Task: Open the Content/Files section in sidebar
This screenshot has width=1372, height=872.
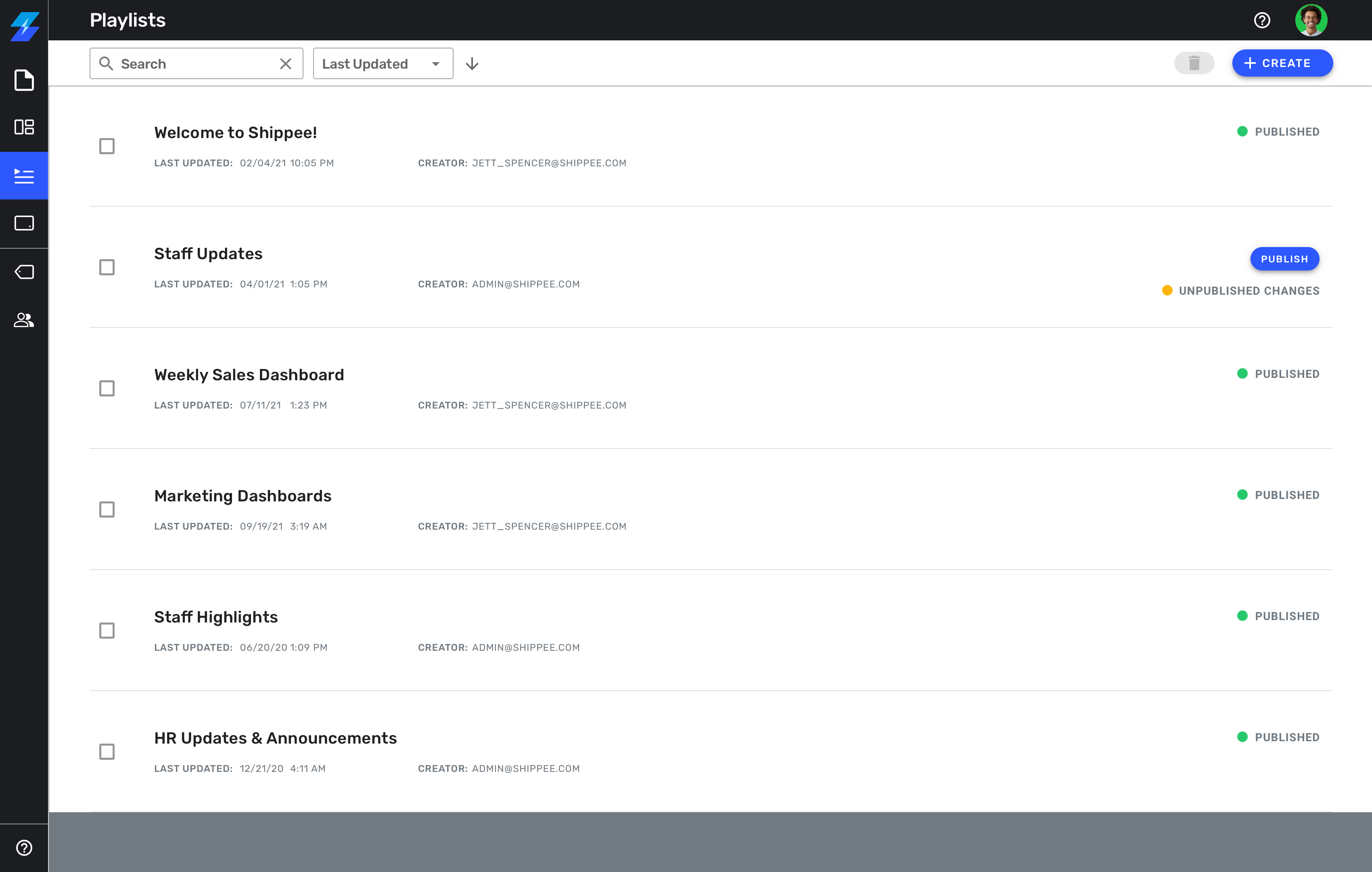Action: [x=24, y=80]
